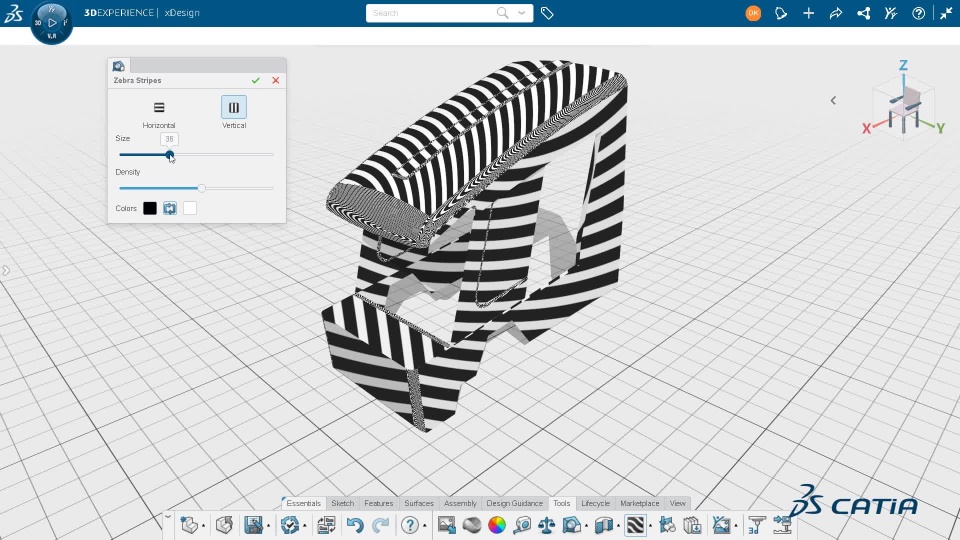Switch to the Design Guidance tab
960x540 pixels.
[x=514, y=503]
